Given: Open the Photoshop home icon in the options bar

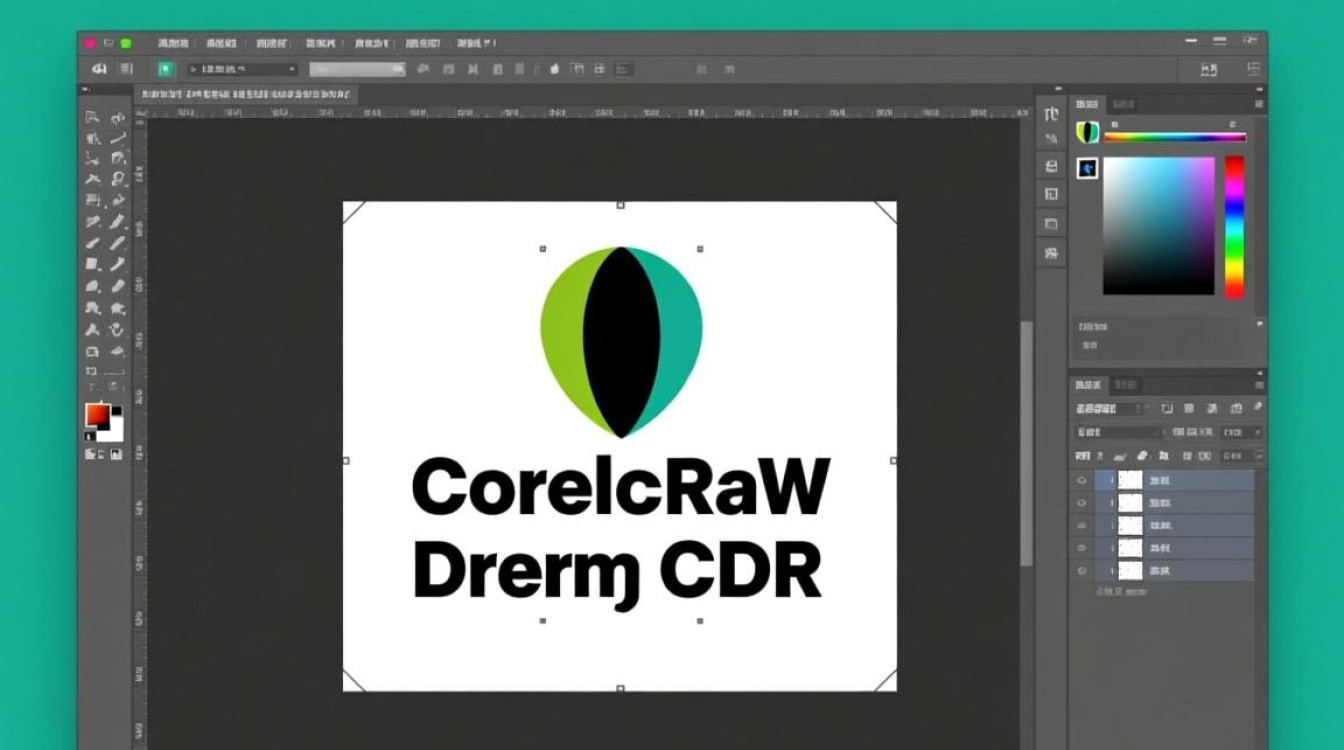Looking at the screenshot, I should [x=98, y=69].
